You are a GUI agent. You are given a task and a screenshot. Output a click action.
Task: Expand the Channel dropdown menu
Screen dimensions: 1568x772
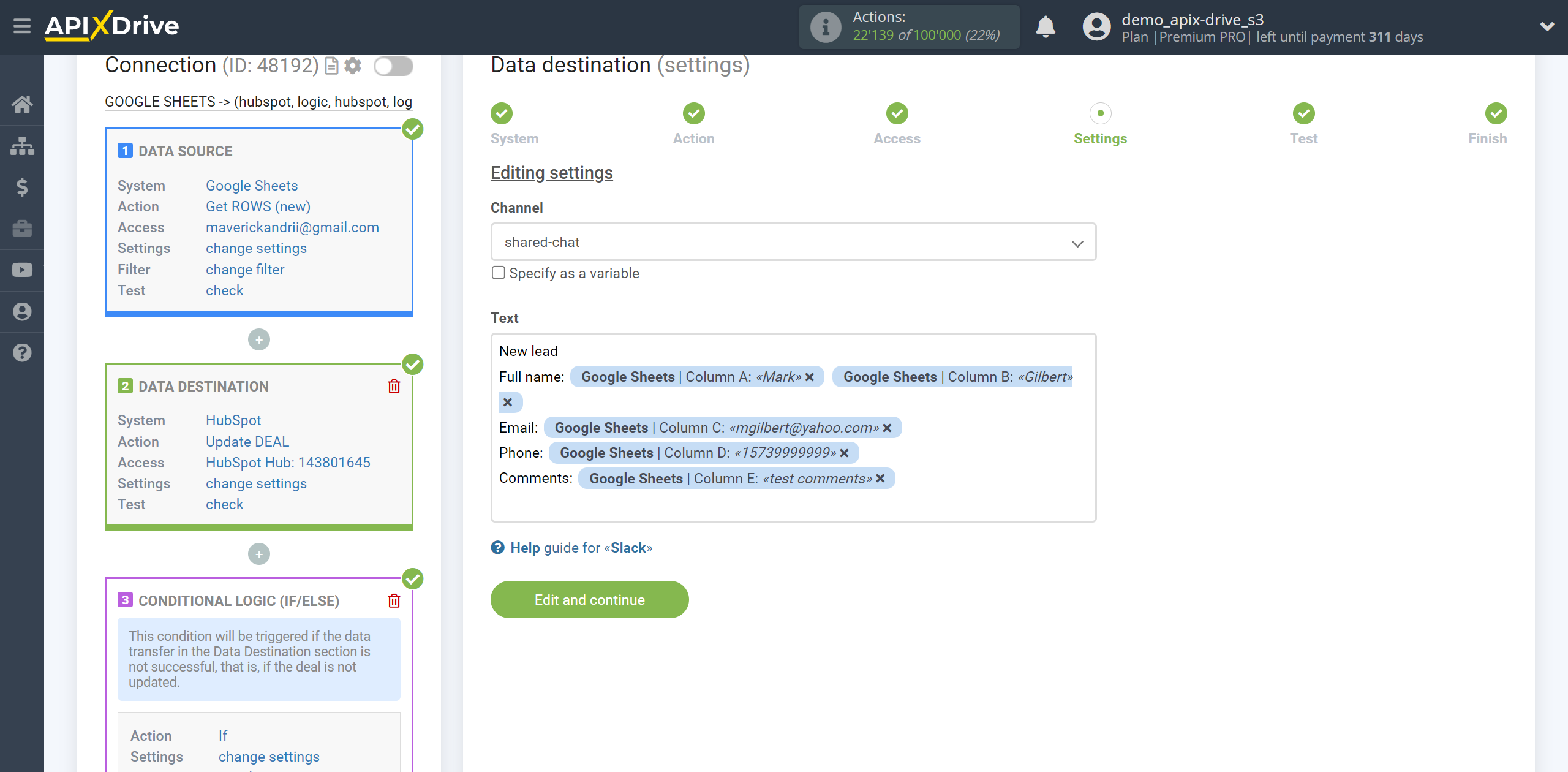[1079, 241]
